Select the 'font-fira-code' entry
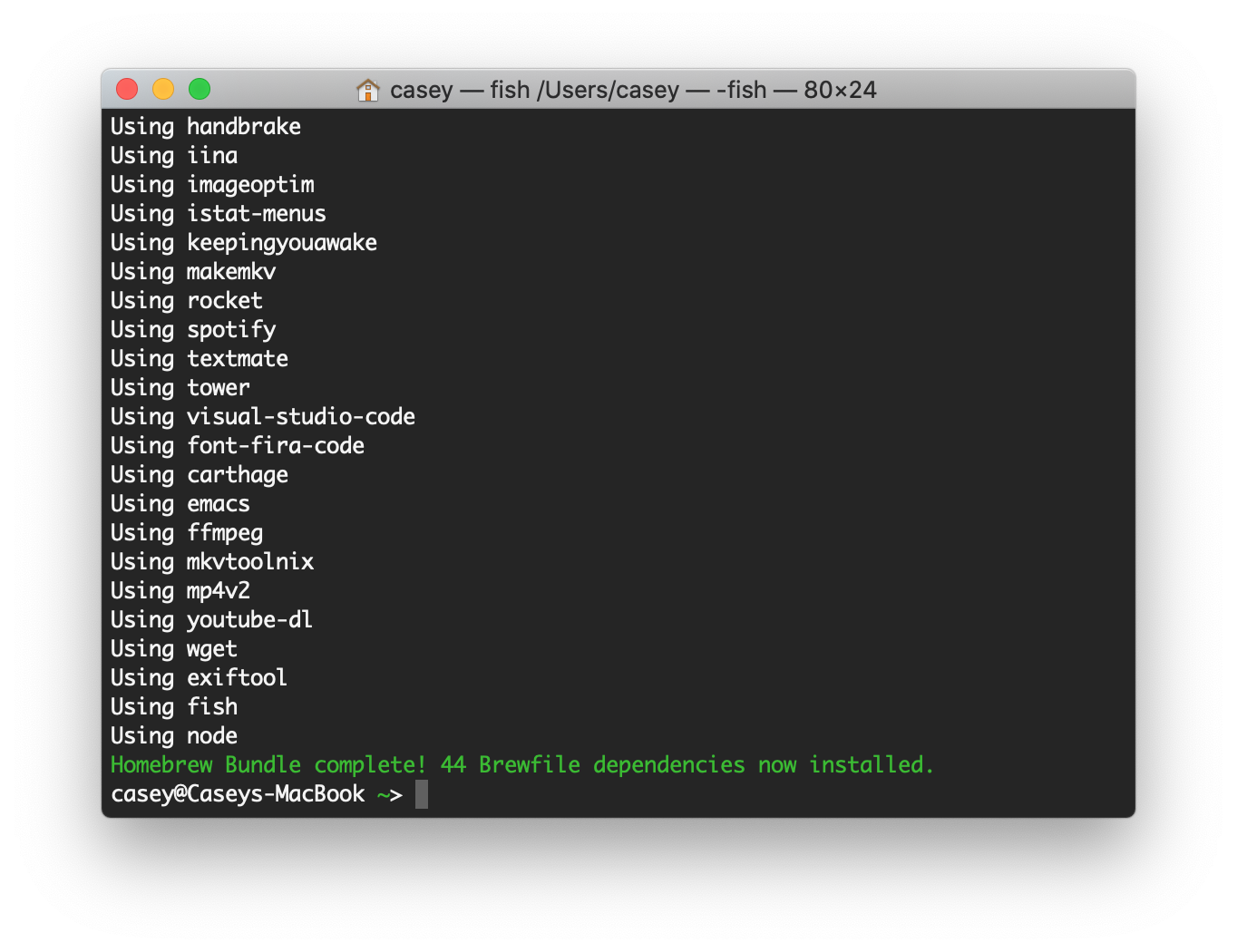1237x952 pixels. point(275,445)
